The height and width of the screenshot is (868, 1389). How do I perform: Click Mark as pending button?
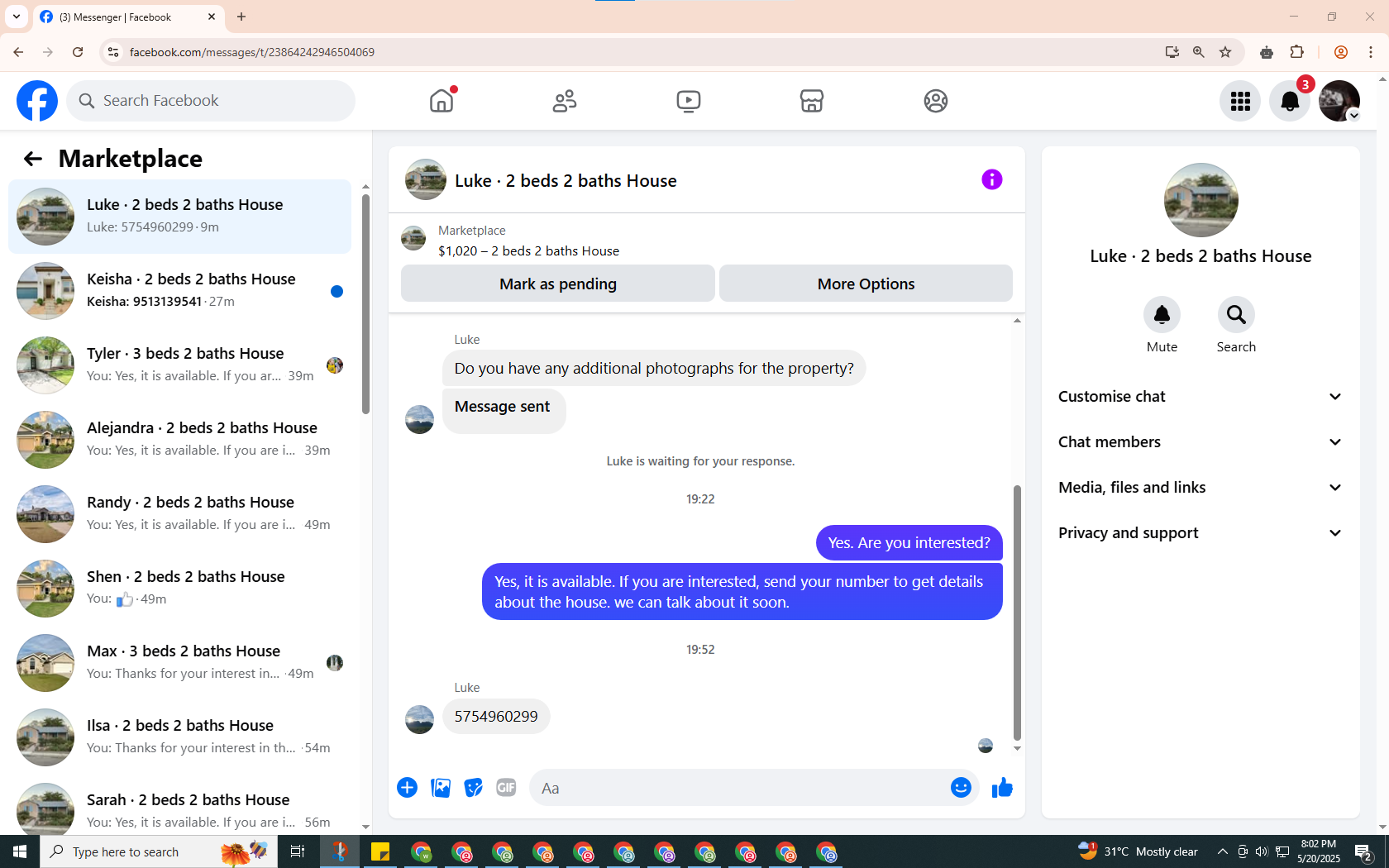tap(558, 284)
